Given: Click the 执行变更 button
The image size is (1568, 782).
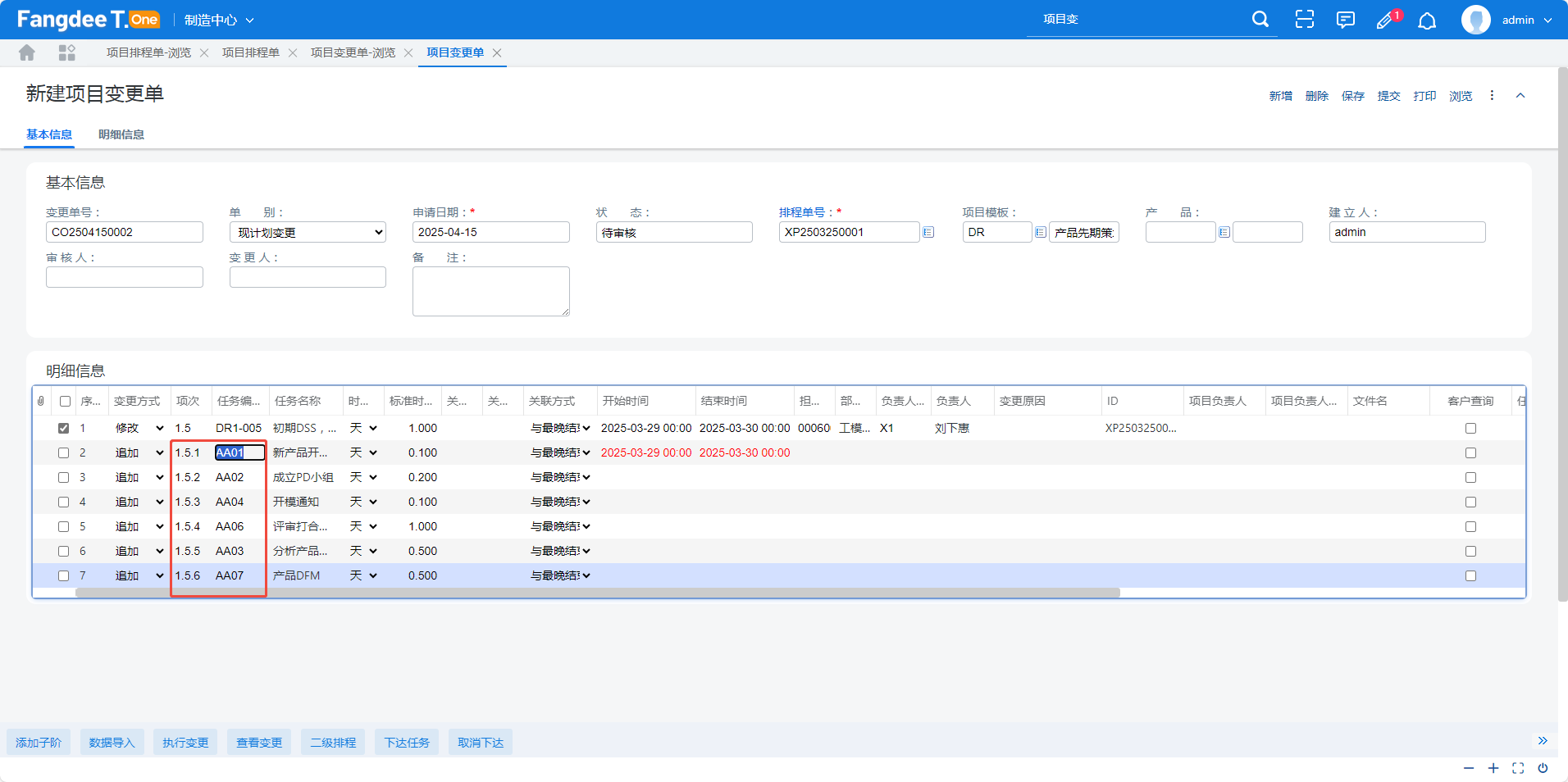Looking at the screenshot, I should click(x=185, y=743).
